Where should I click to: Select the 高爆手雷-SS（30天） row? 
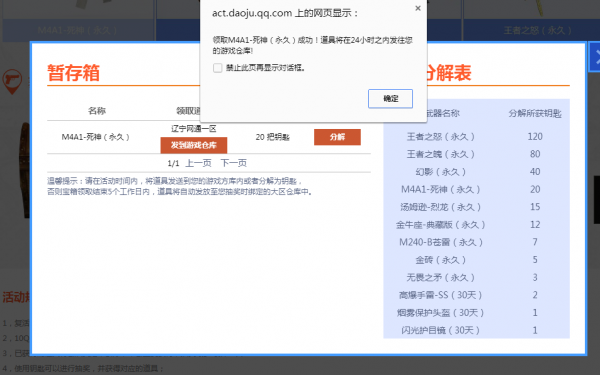click(476, 295)
